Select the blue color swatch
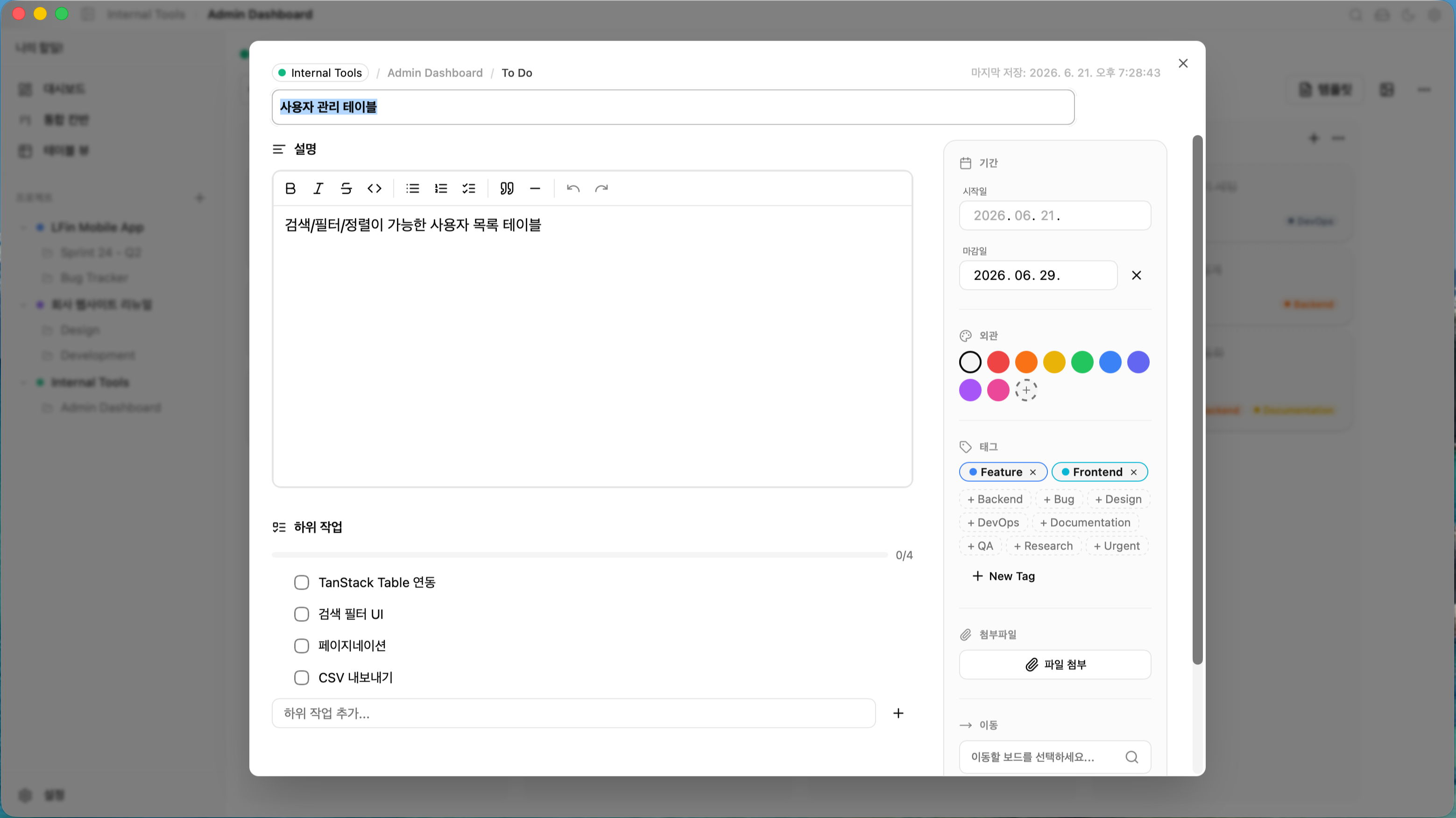This screenshot has width=1456, height=818. pyautogui.click(x=1110, y=362)
